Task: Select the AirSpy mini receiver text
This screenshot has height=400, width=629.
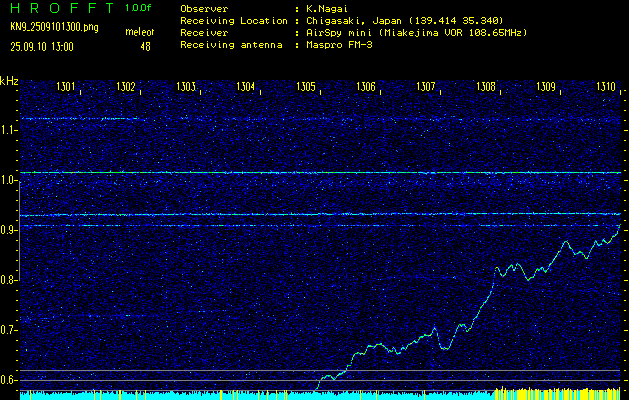Action: [x=416, y=33]
